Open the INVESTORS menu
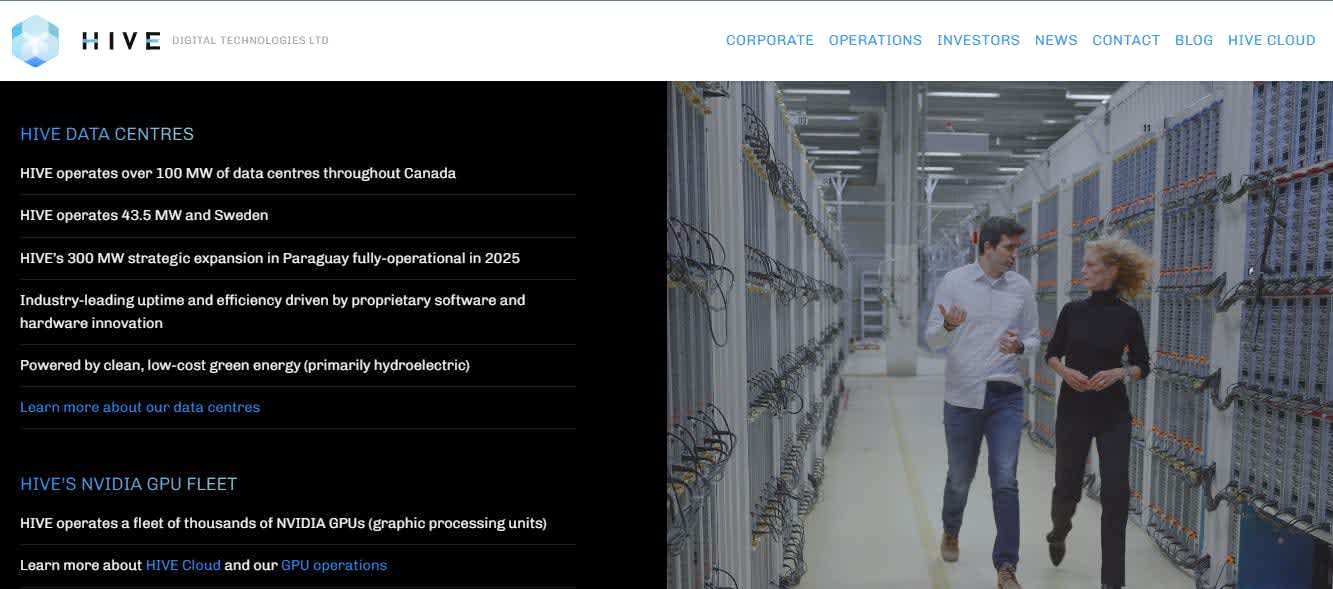The width and height of the screenshot is (1333, 589). (978, 40)
